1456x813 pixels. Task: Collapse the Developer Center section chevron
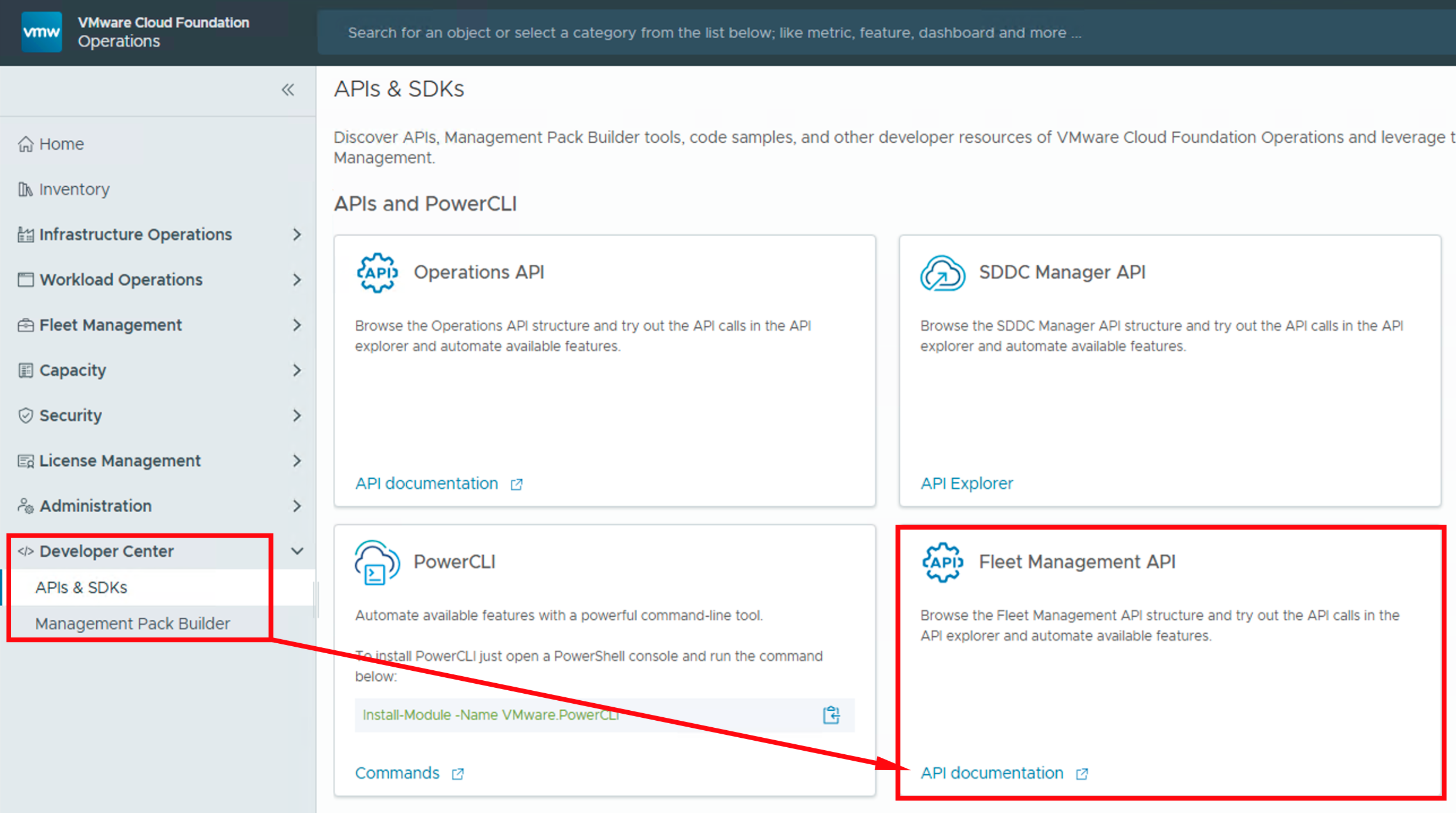pyautogui.click(x=297, y=551)
